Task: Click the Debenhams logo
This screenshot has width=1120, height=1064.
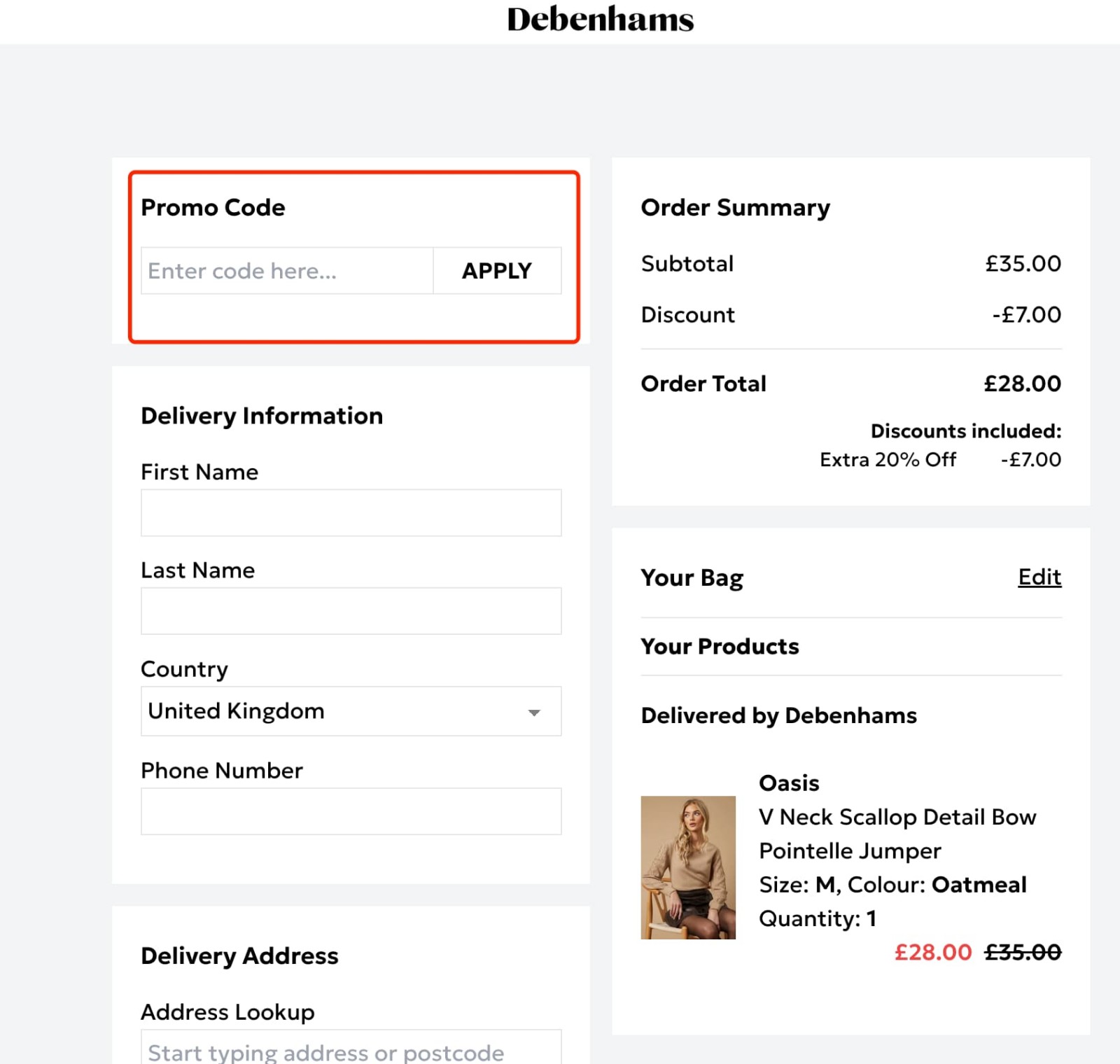Action: click(601, 20)
